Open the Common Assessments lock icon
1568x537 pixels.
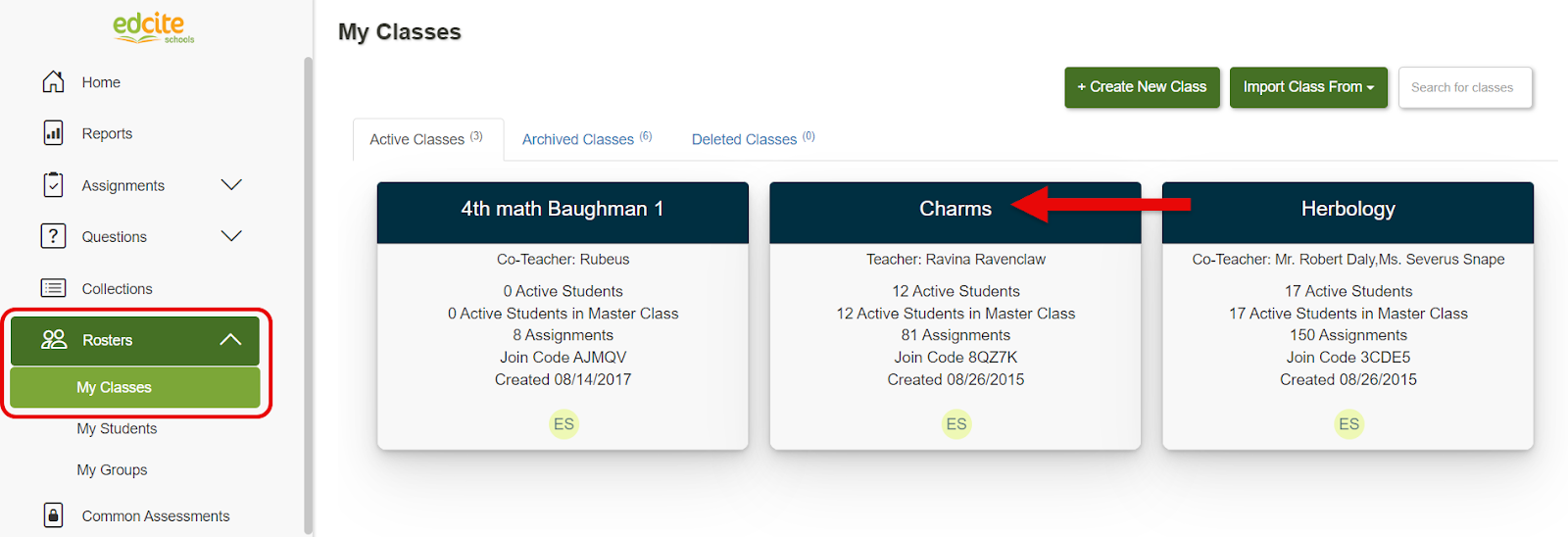coord(53,514)
